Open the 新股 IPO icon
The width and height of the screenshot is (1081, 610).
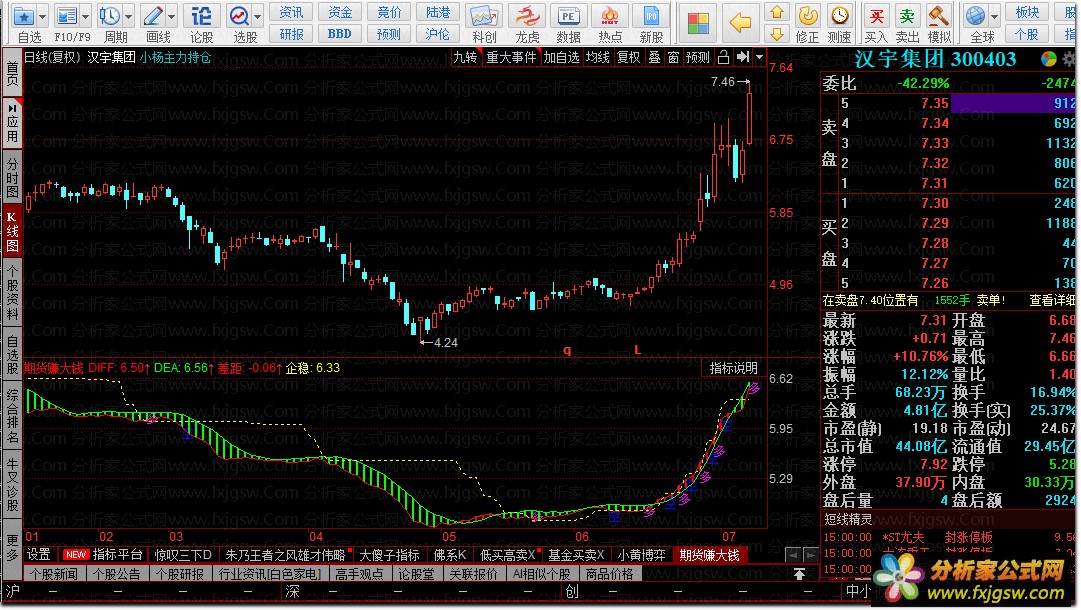[651, 16]
